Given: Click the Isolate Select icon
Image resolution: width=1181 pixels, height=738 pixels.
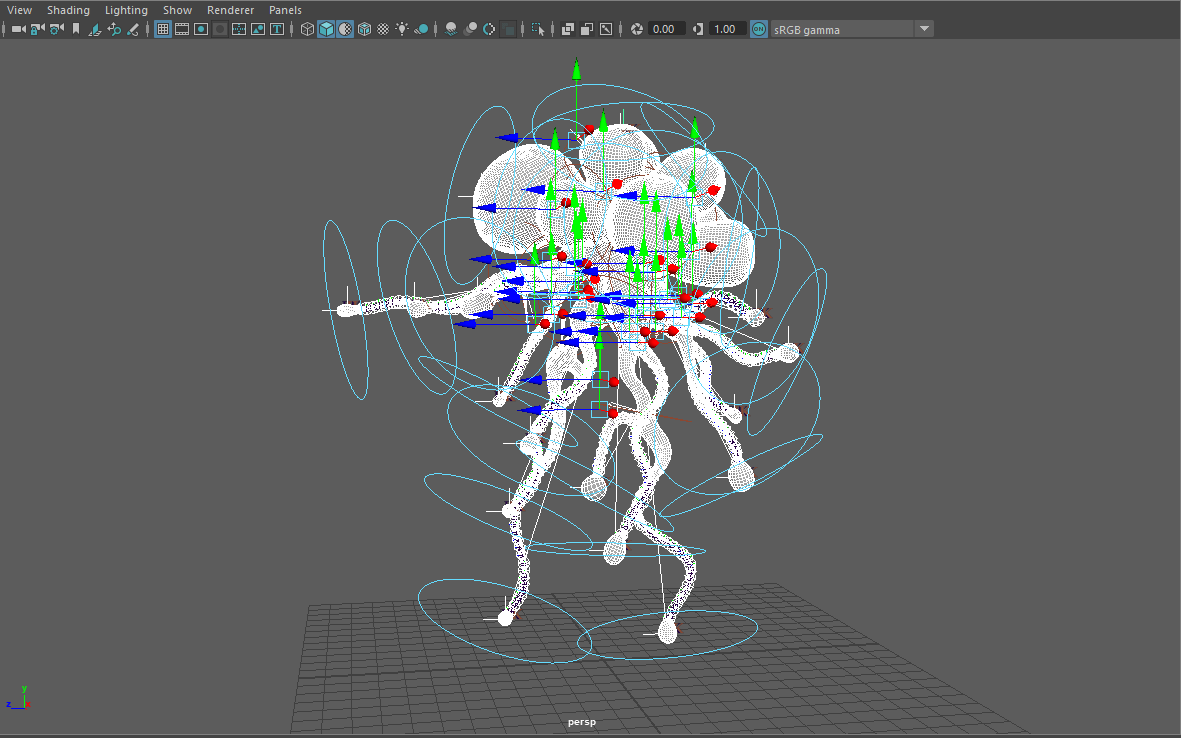Looking at the screenshot, I should 538,29.
